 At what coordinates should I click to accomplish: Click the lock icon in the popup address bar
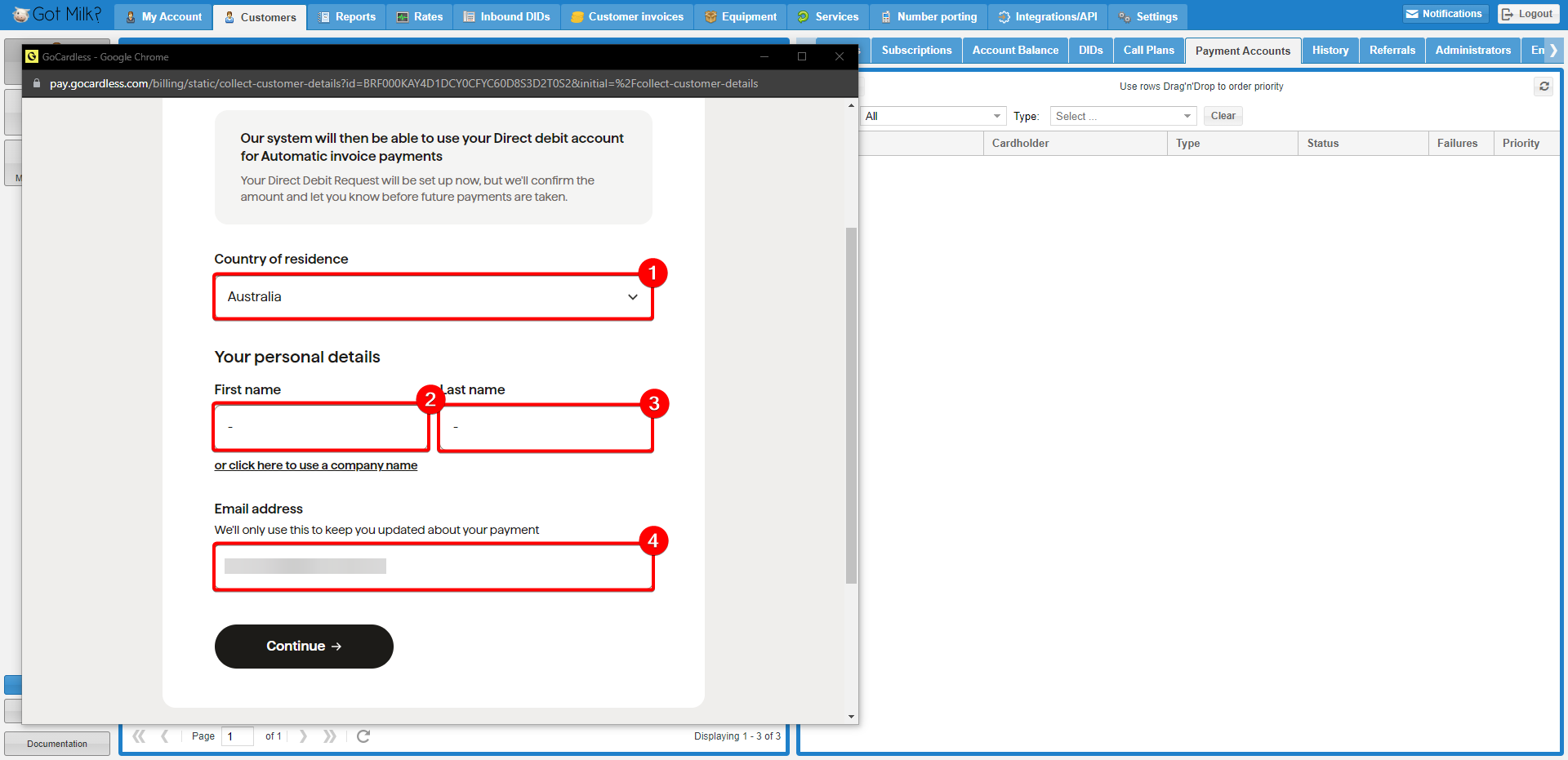[x=36, y=83]
